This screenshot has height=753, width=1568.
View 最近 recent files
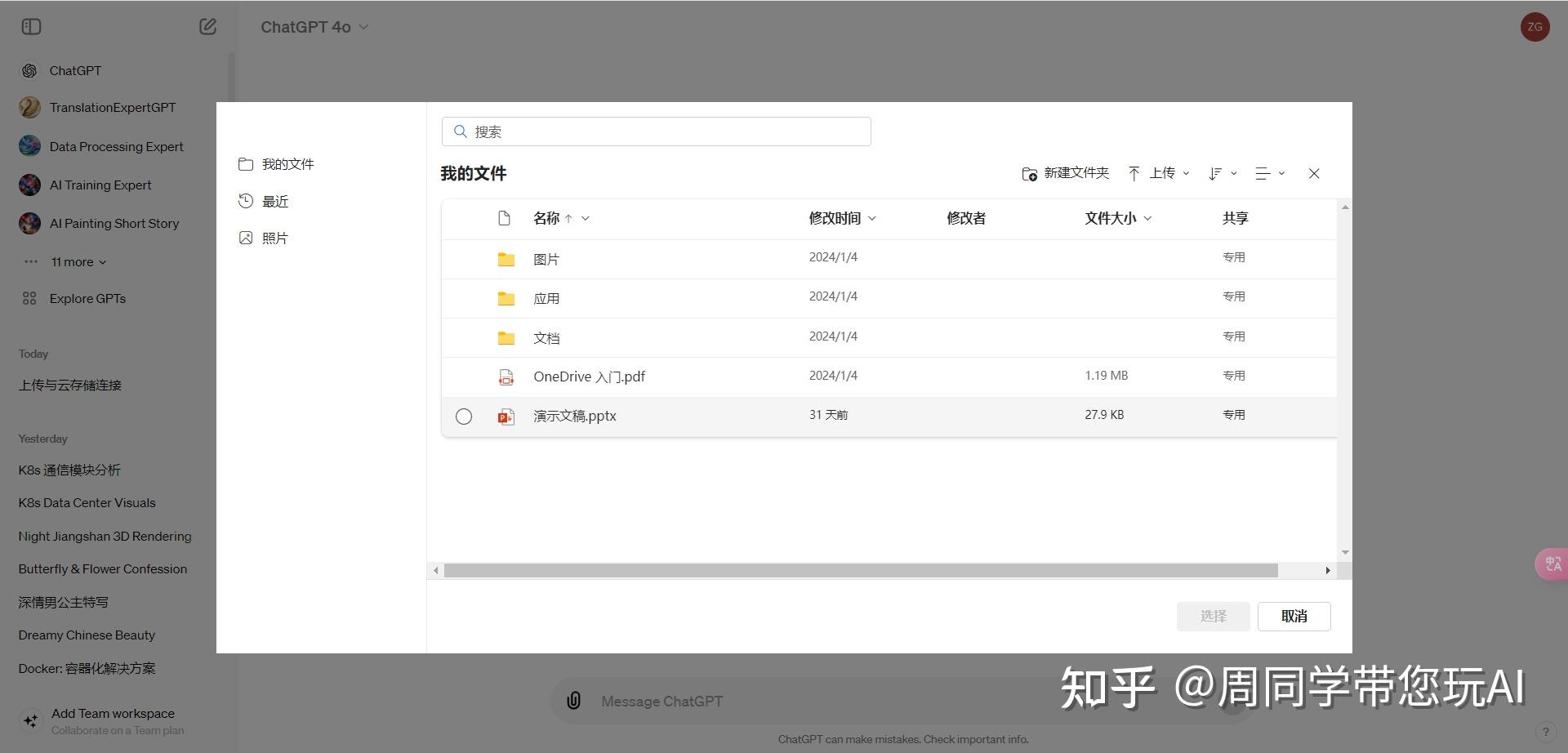(x=274, y=200)
